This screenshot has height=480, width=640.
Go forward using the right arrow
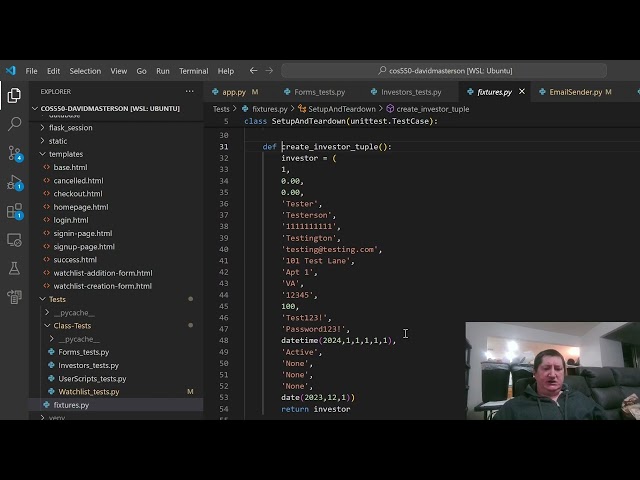[269, 71]
